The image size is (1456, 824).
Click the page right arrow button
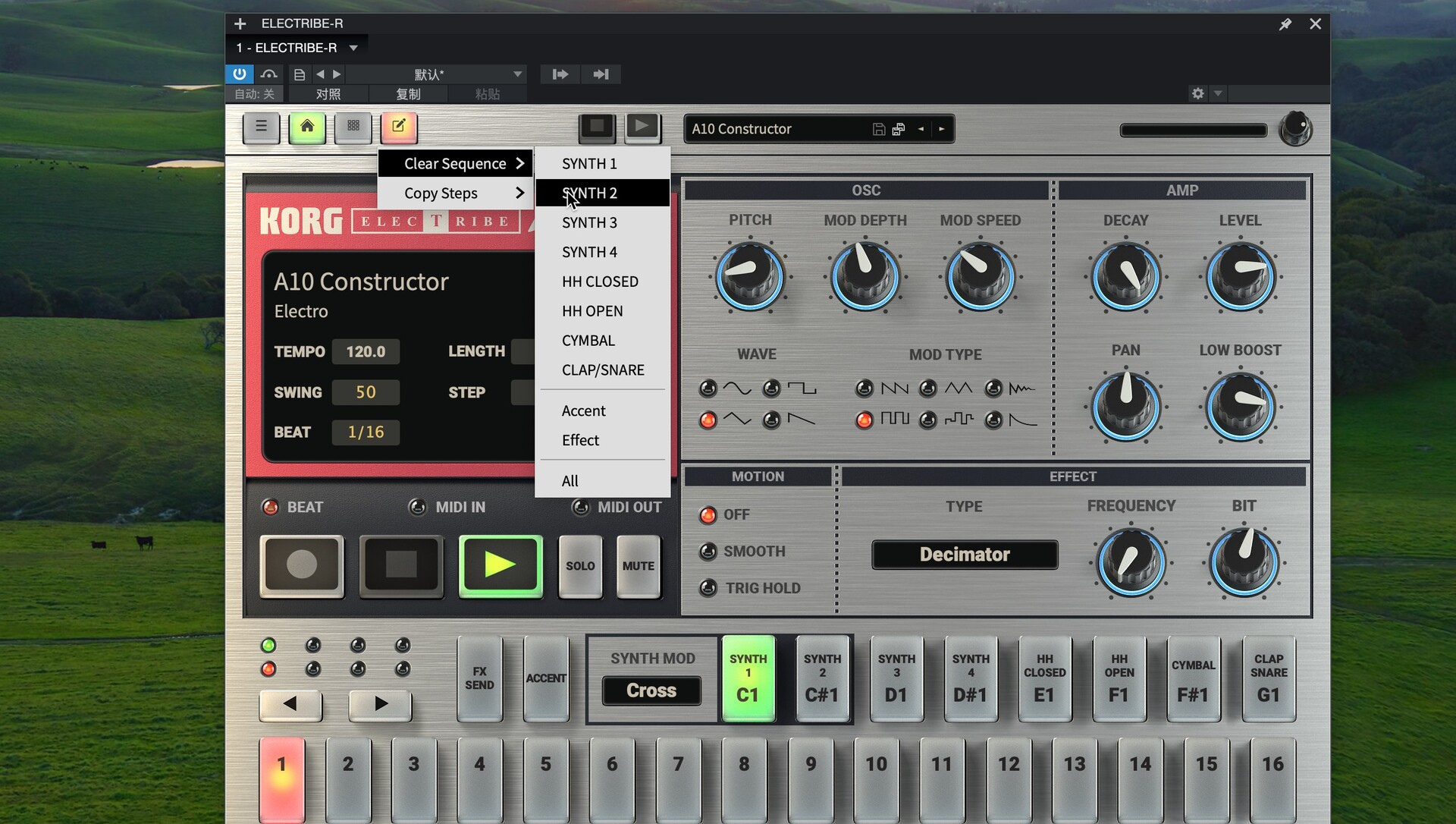click(x=381, y=705)
